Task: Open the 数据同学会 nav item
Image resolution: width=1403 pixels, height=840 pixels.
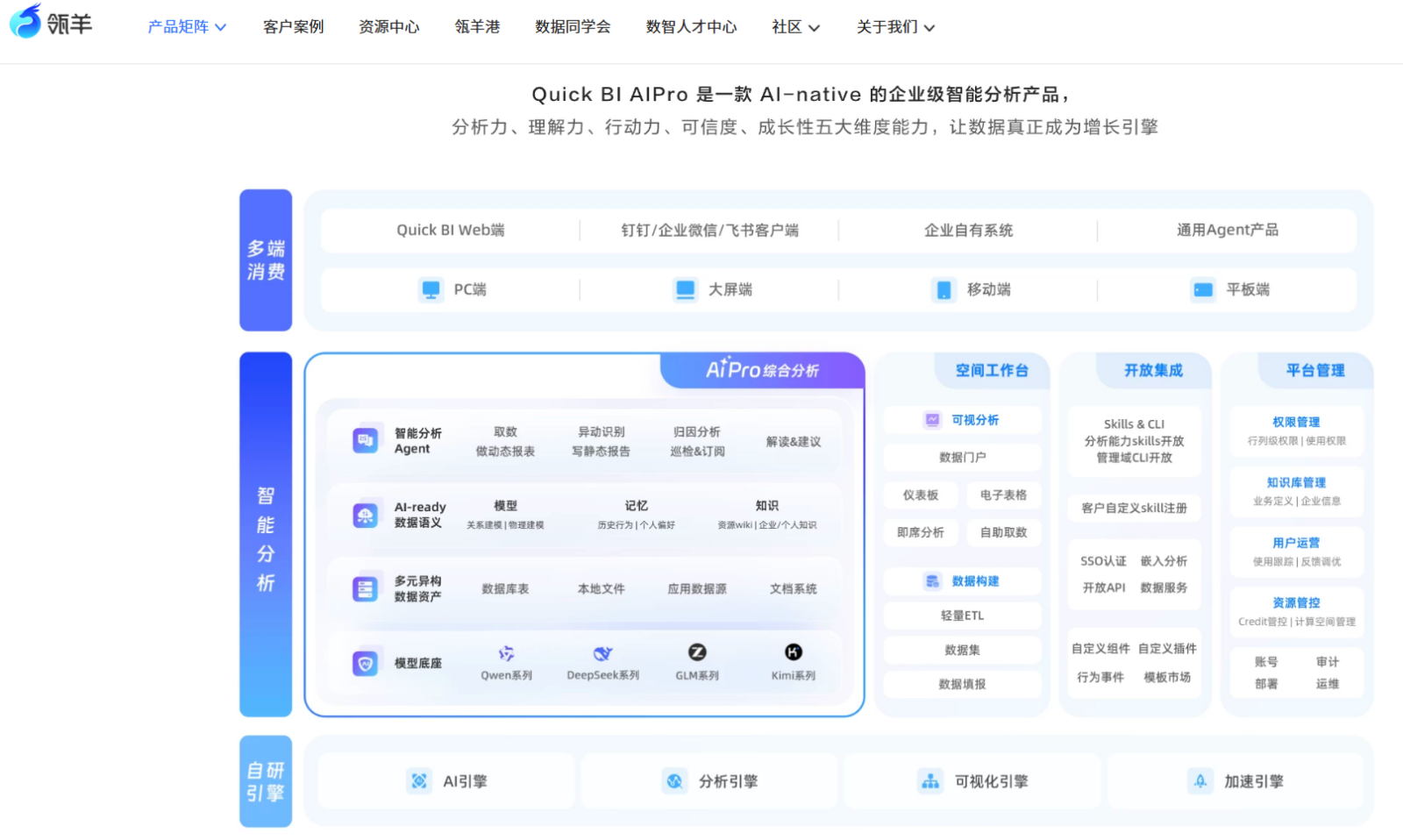Action: pyautogui.click(x=573, y=27)
